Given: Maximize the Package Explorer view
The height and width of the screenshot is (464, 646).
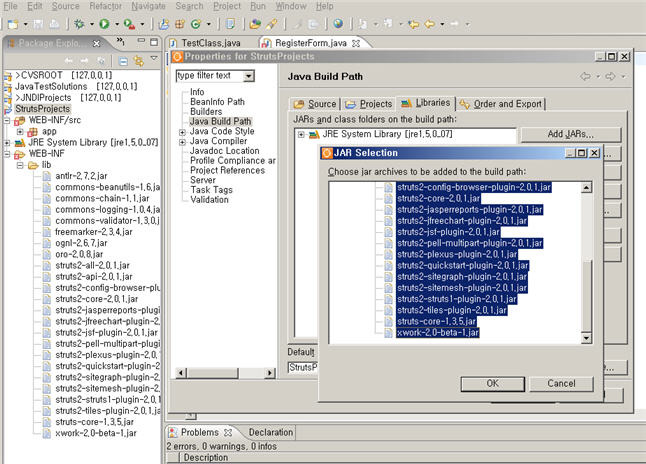Looking at the screenshot, I should [x=154, y=42].
